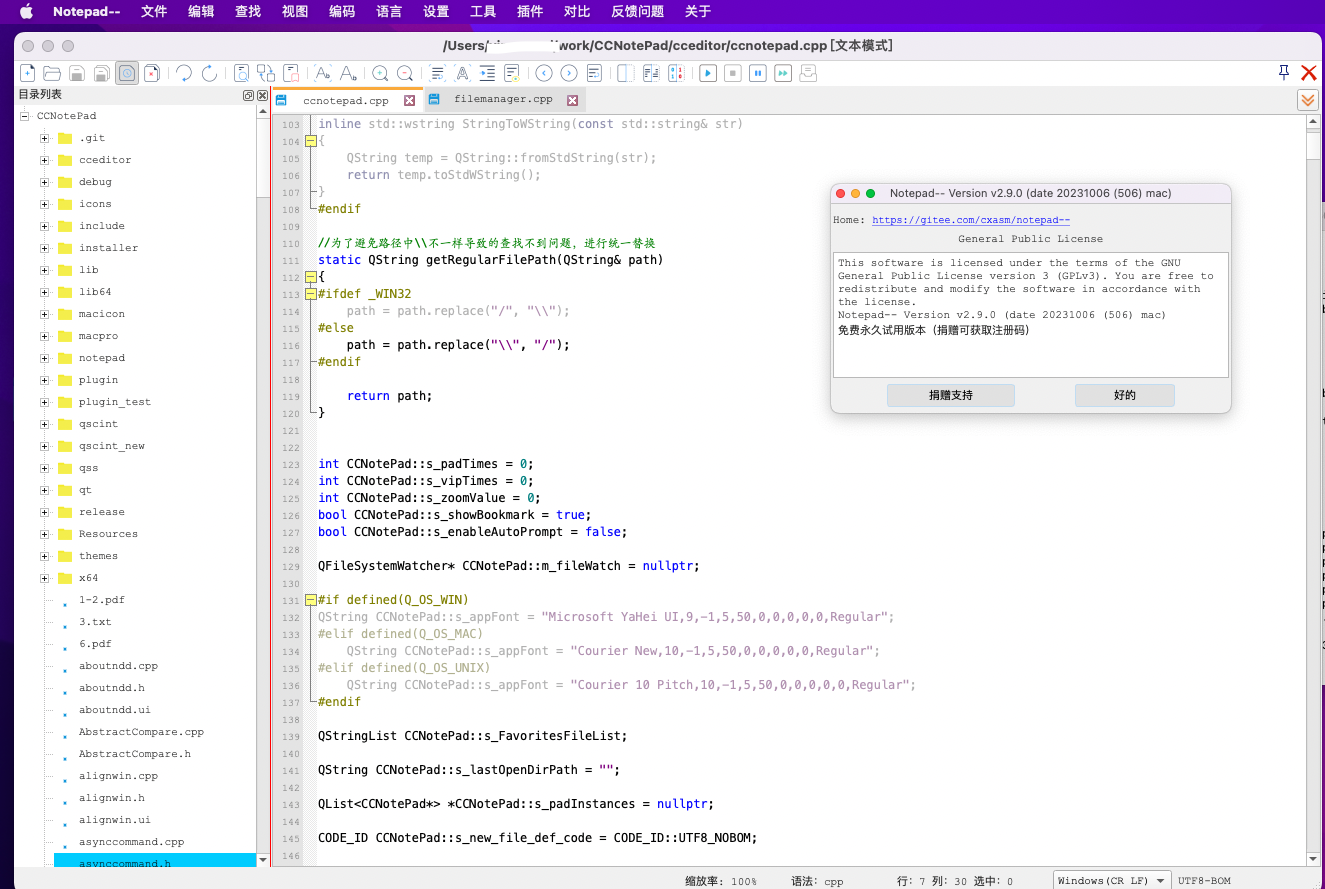Click the pin icon at toolbar right
Viewport: 1325px width, 889px height.
1284,72
